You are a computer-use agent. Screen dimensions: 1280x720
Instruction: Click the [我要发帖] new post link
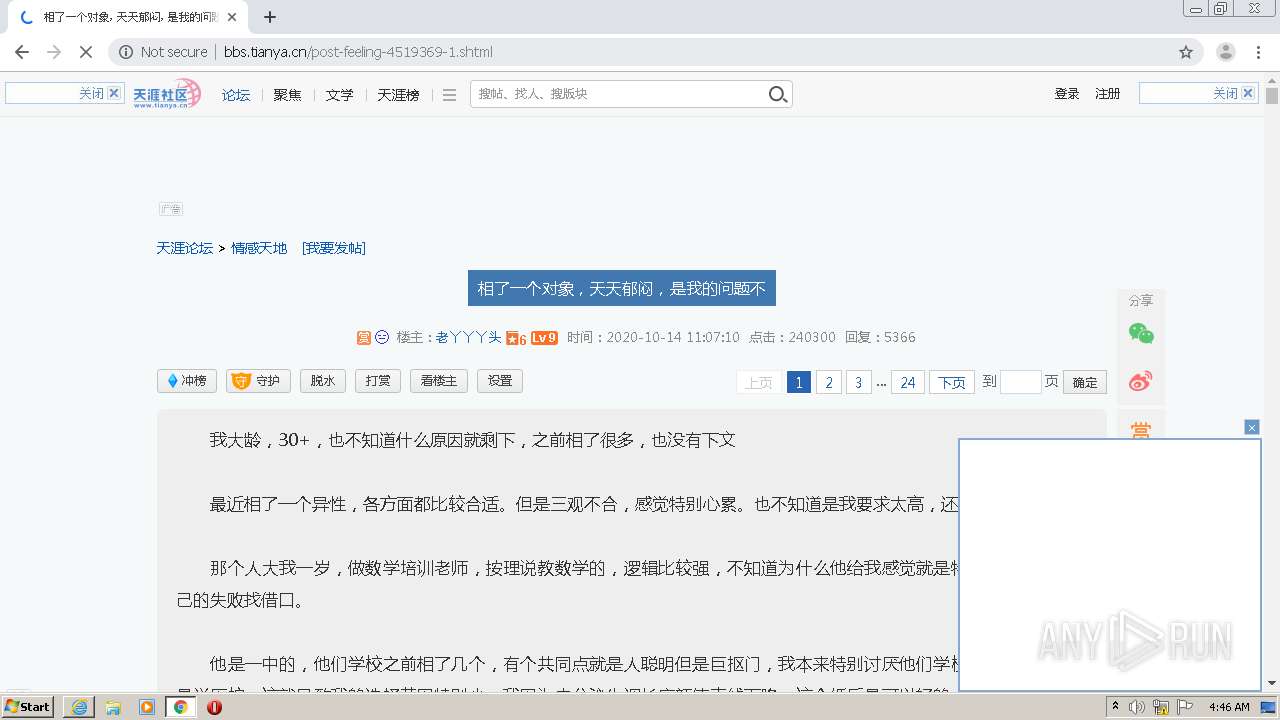tap(334, 248)
